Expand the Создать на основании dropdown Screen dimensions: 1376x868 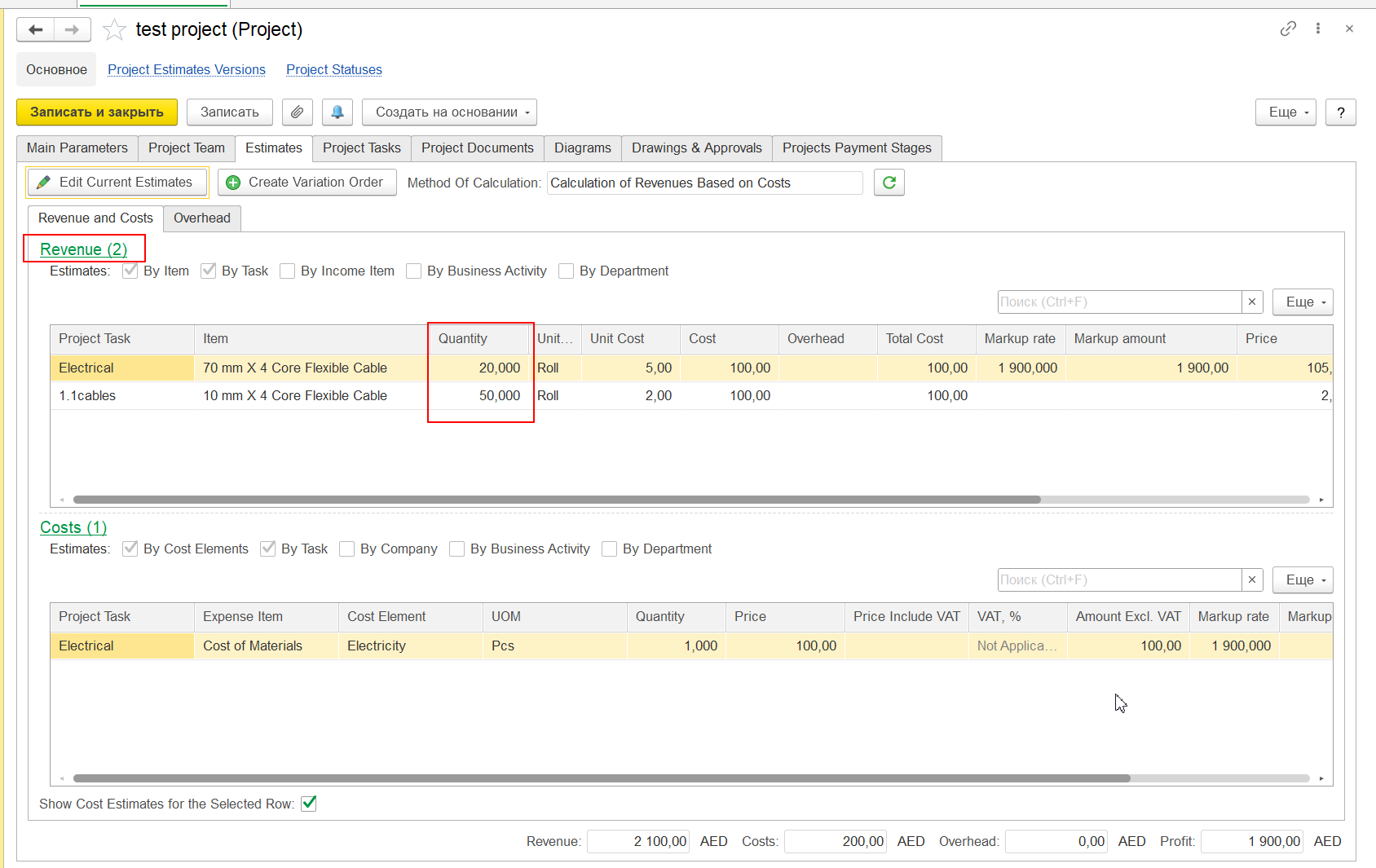pyautogui.click(x=449, y=112)
